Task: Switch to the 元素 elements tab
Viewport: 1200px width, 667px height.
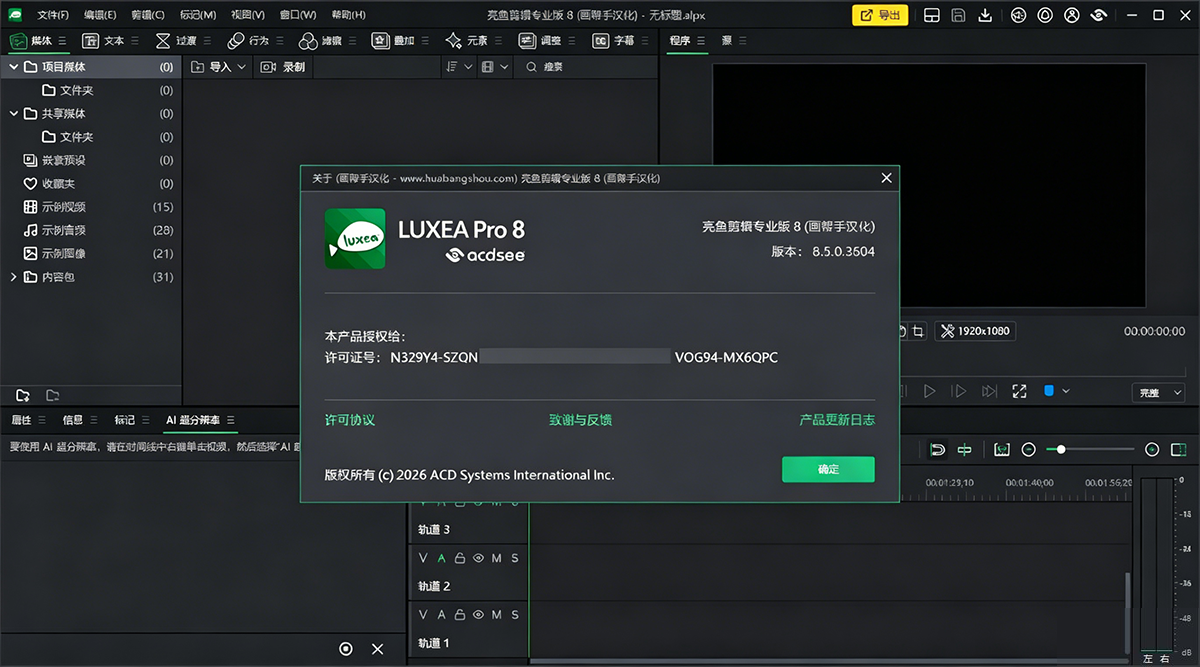Action: (x=468, y=41)
